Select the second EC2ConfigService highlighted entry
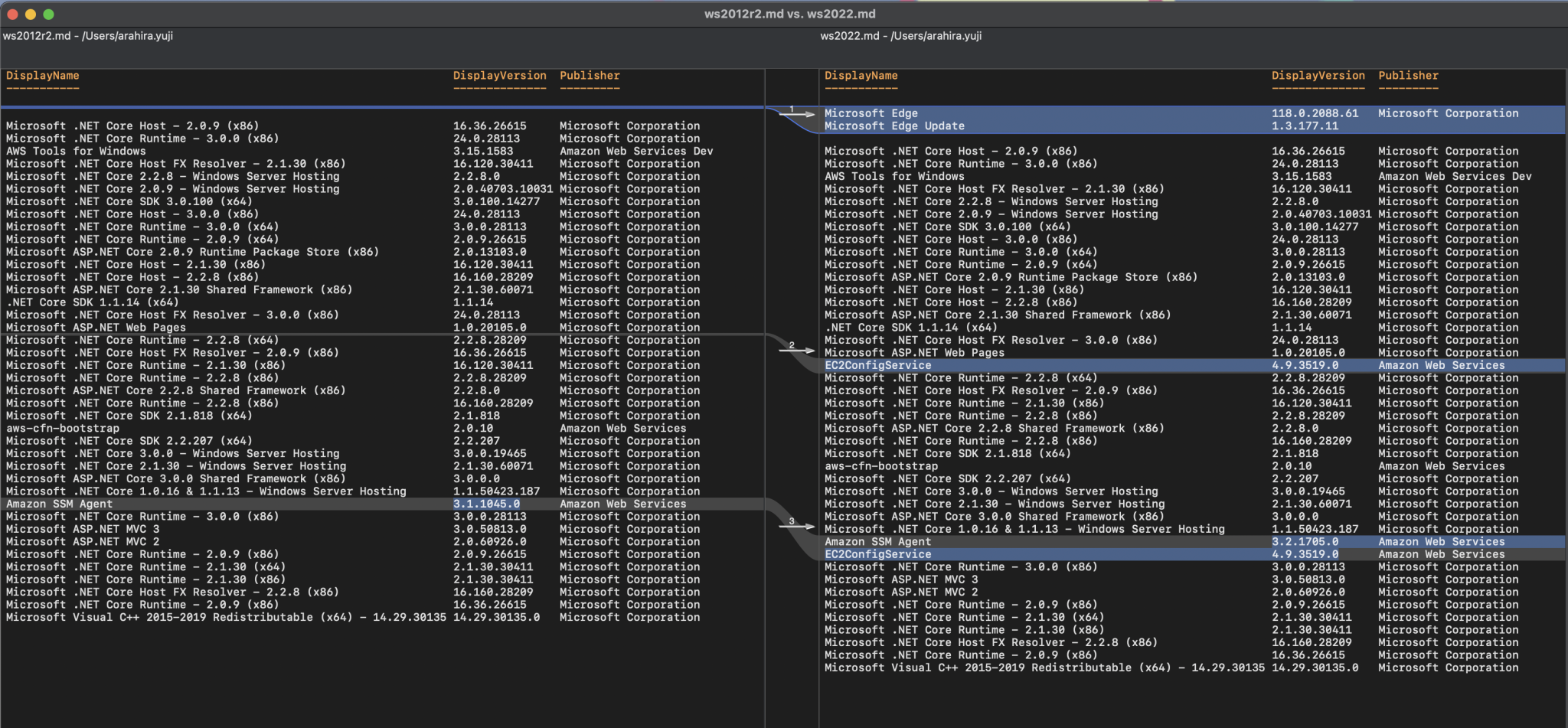Screen dimensions: 1568x728 877,553
